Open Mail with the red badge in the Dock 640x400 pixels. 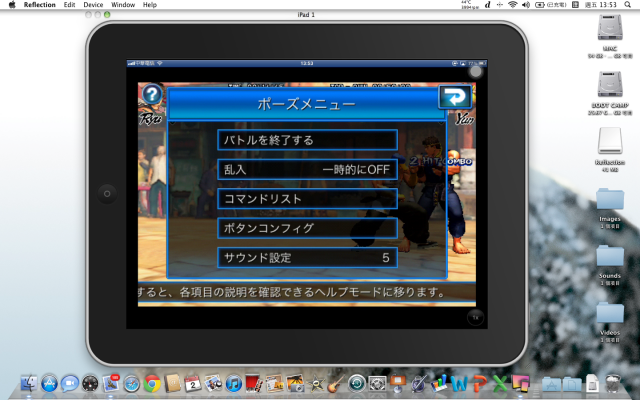tap(111, 384)
